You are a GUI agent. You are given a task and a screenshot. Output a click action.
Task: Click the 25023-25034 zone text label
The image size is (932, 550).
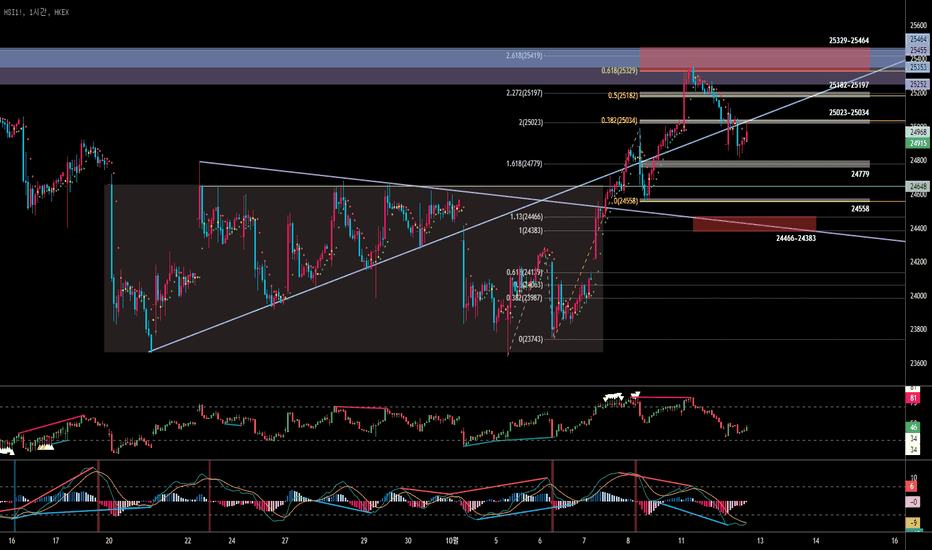pos(849,112)
